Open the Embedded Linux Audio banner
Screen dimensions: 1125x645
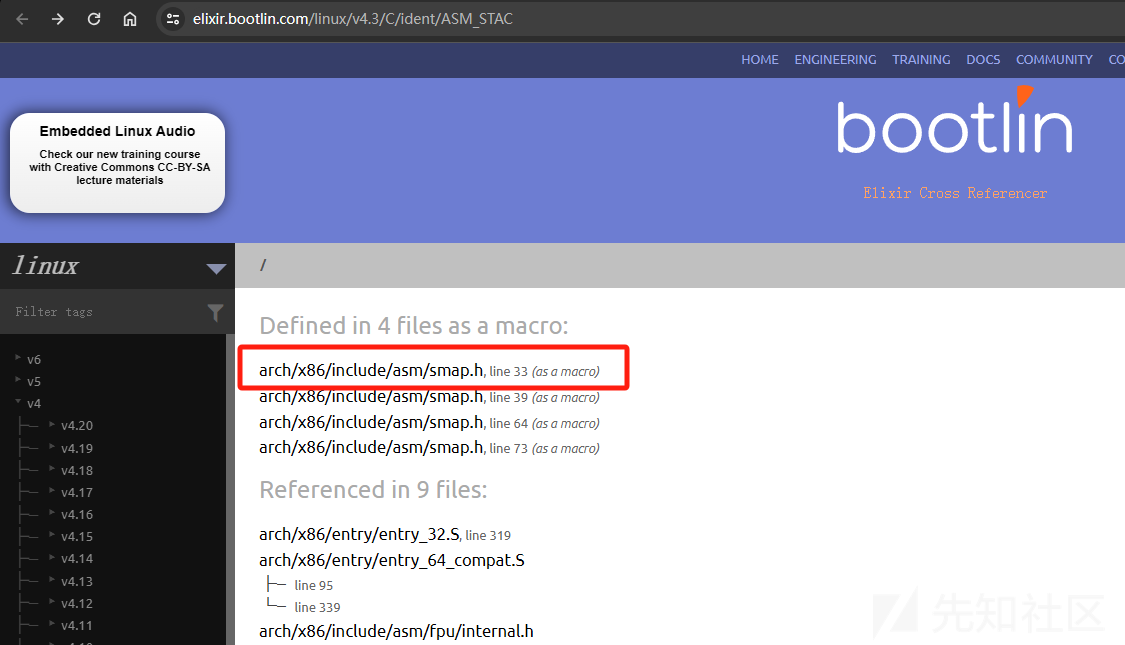(x=118, y=163)
